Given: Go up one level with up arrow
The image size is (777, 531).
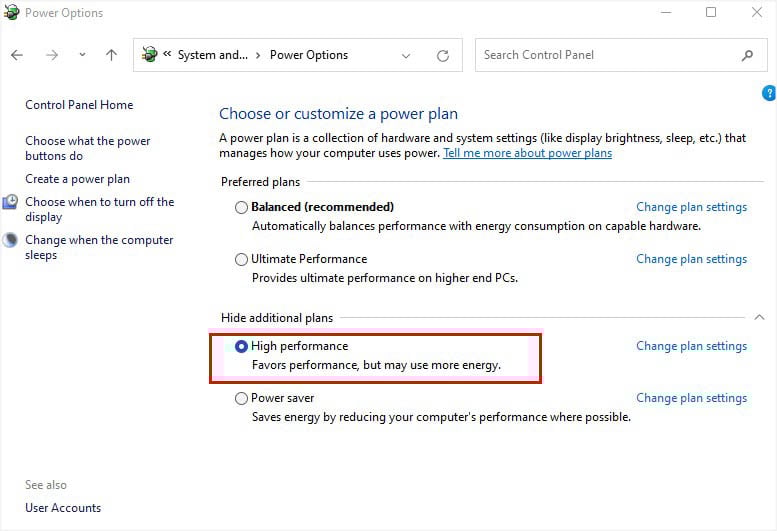Looking at the screenshot, I should (x=111, y=55).
